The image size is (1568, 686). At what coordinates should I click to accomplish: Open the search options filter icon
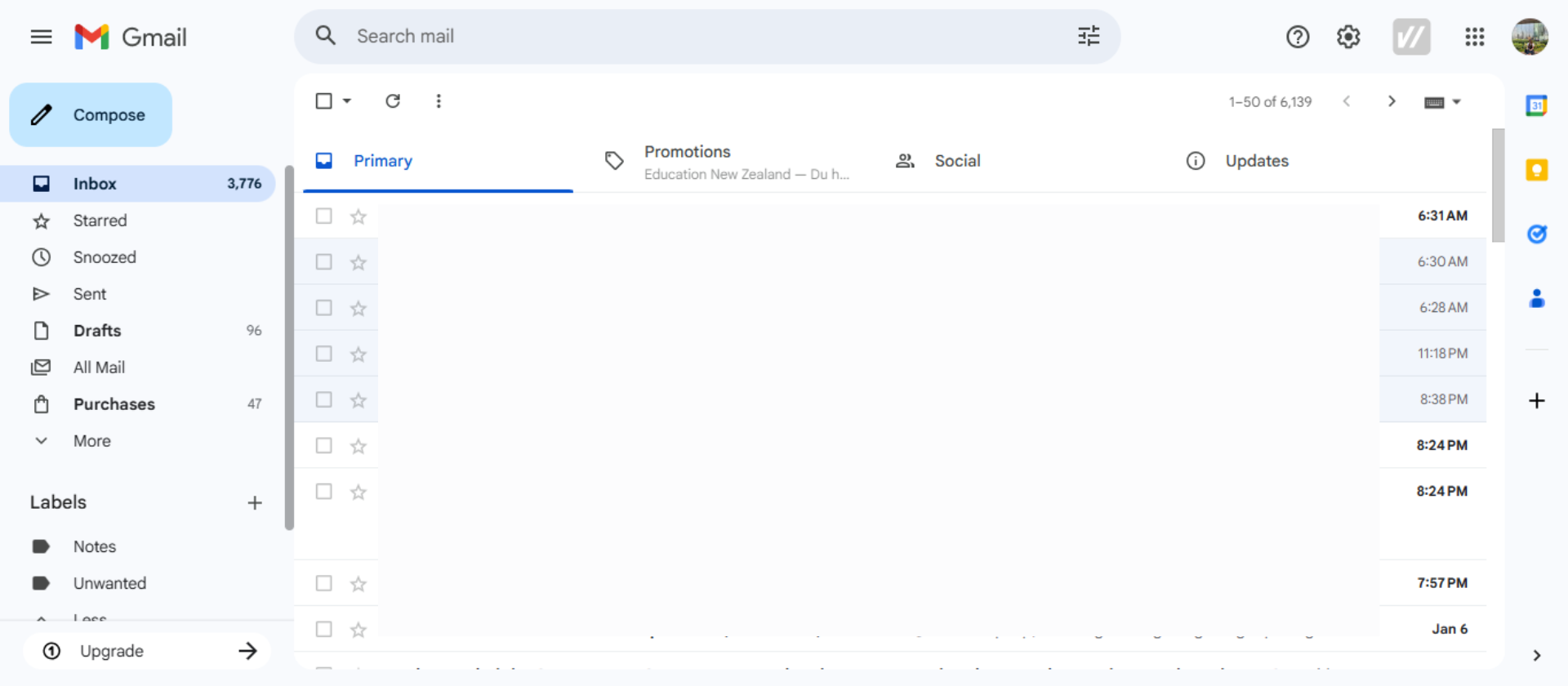1089,36
